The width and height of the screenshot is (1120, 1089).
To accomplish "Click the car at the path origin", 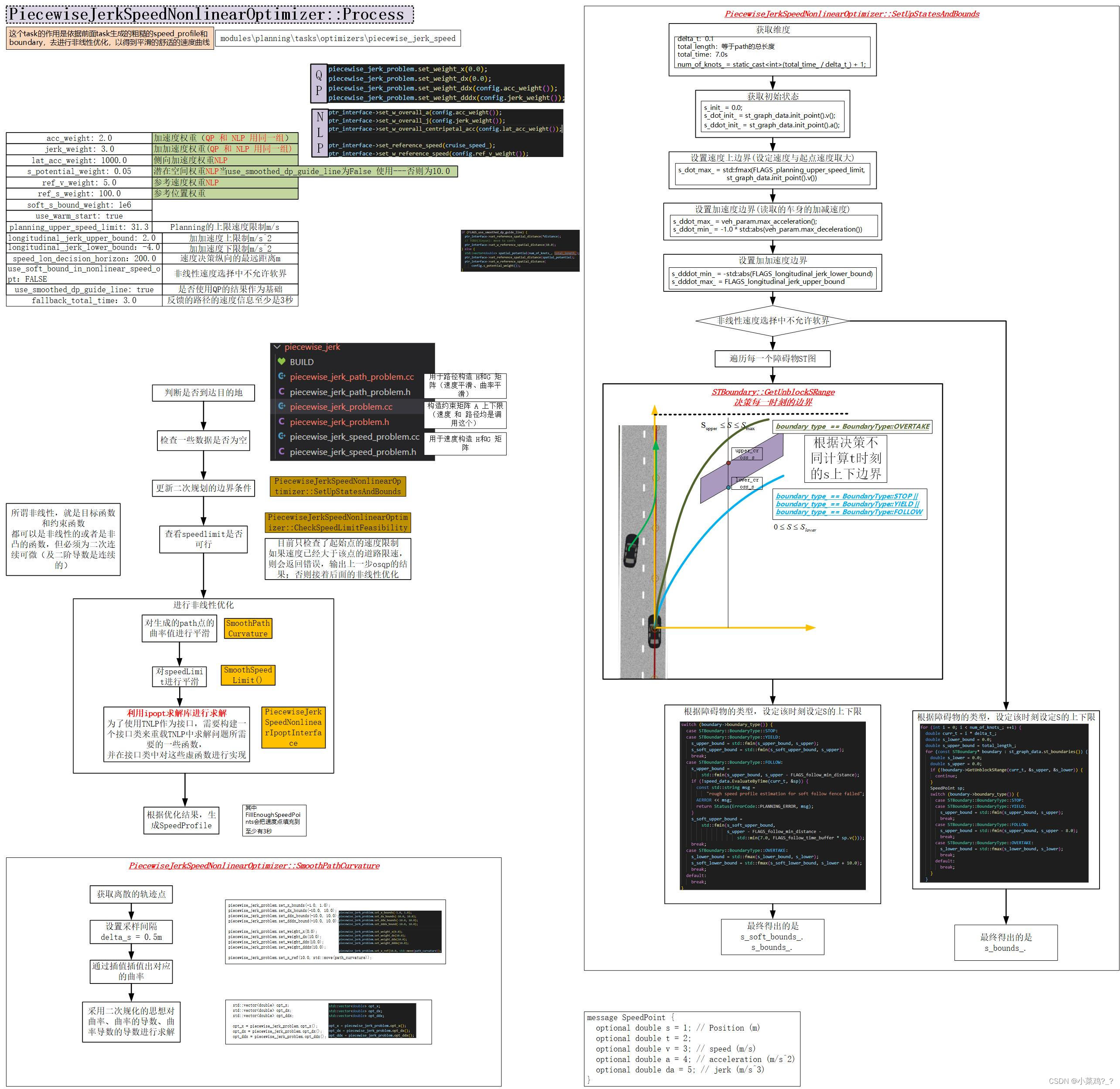I will (x=655, y=631).
